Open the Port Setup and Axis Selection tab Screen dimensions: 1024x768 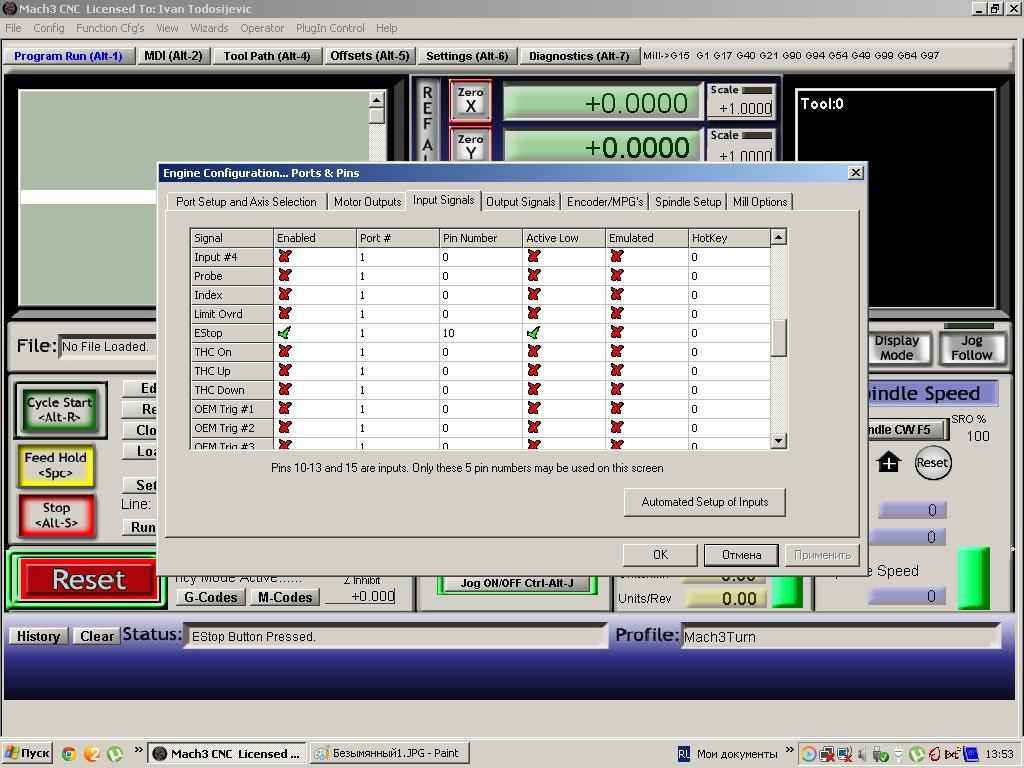pyautogui.click(x=246, y=202)
